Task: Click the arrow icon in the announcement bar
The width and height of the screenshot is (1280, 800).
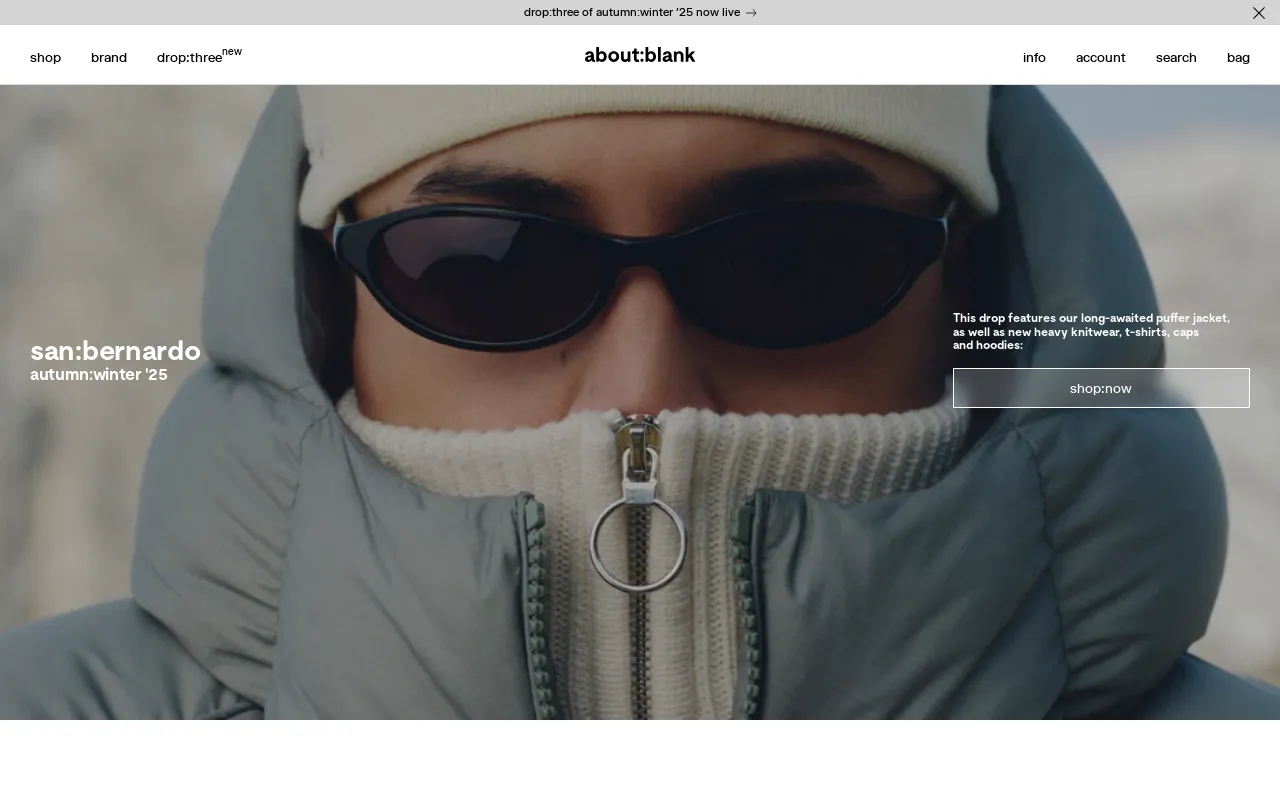Action: point(751,13)
